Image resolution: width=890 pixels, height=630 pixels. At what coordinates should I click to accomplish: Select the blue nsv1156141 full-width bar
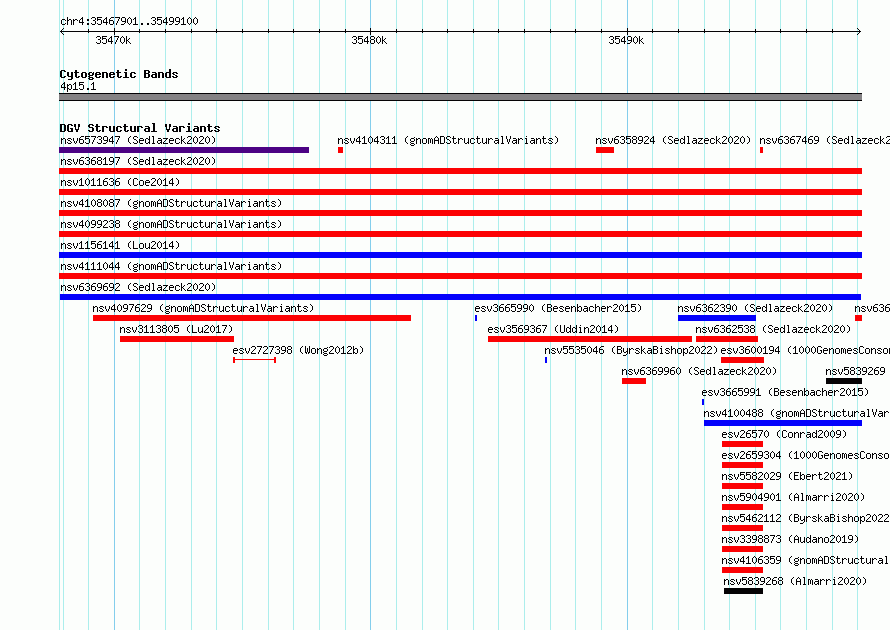[x=460, y=255]
